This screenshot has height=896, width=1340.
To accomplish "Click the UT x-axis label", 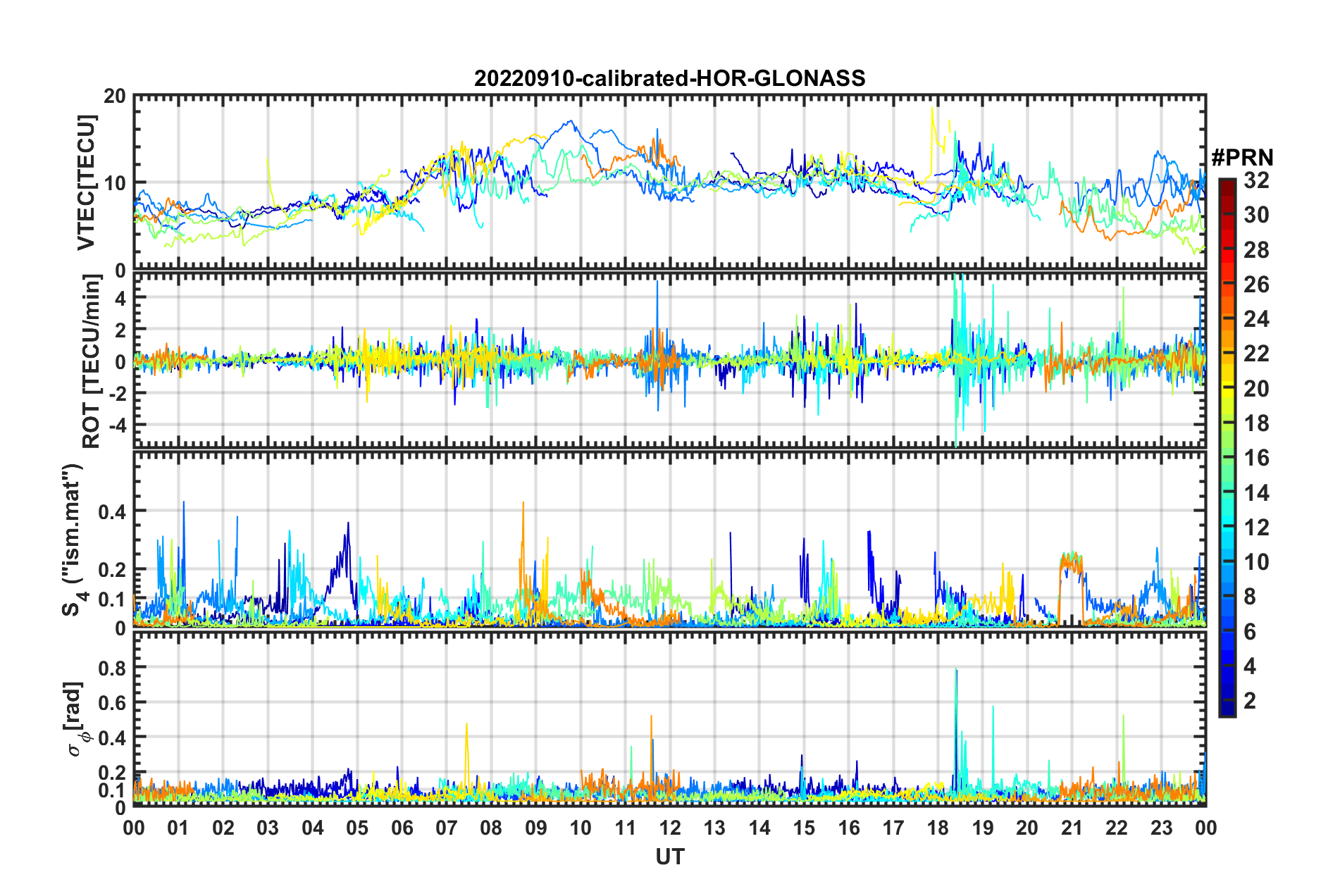I will (669, 857).
